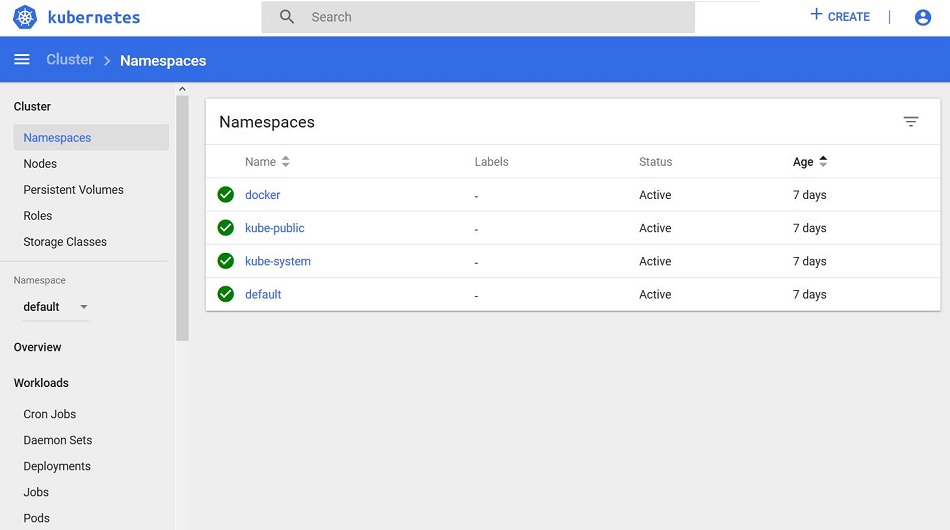This screenshot has height=530, width=950.
Task: Open Daemon Sets under Workloads
Action: [x=58, y=440]
